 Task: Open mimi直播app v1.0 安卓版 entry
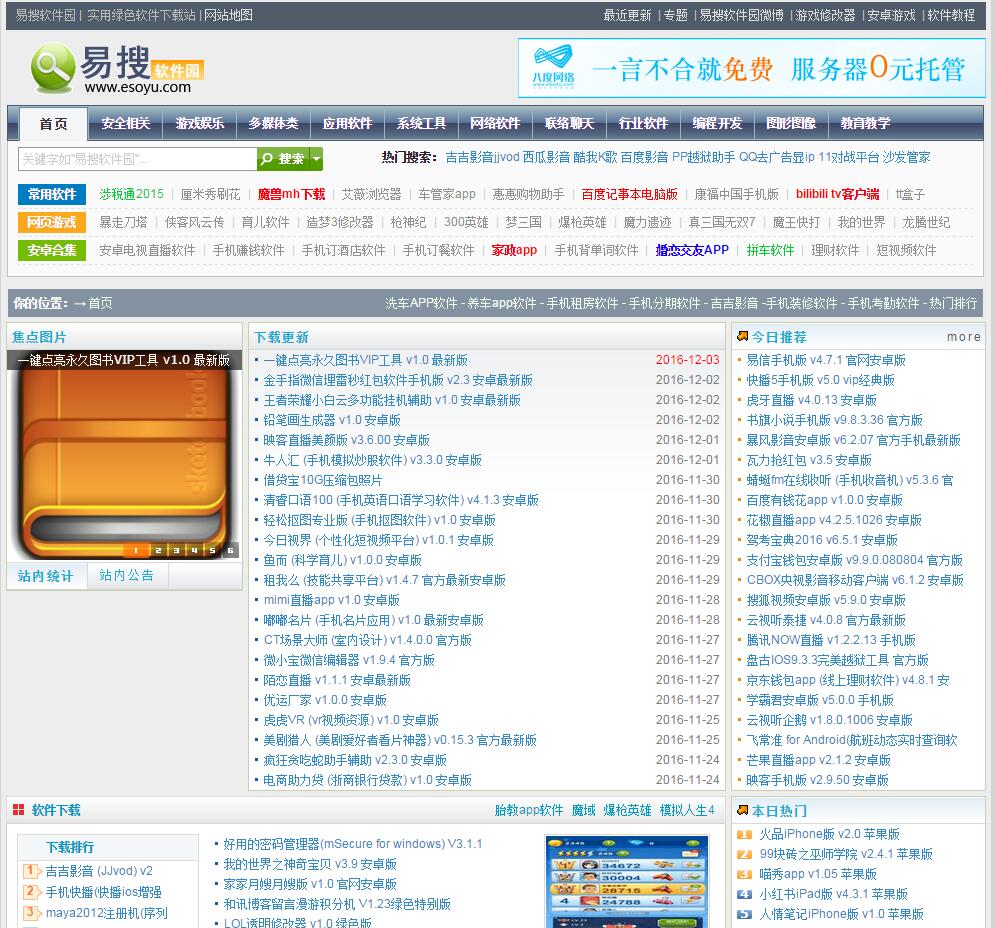pyautogui.click(x=331, y=600)
